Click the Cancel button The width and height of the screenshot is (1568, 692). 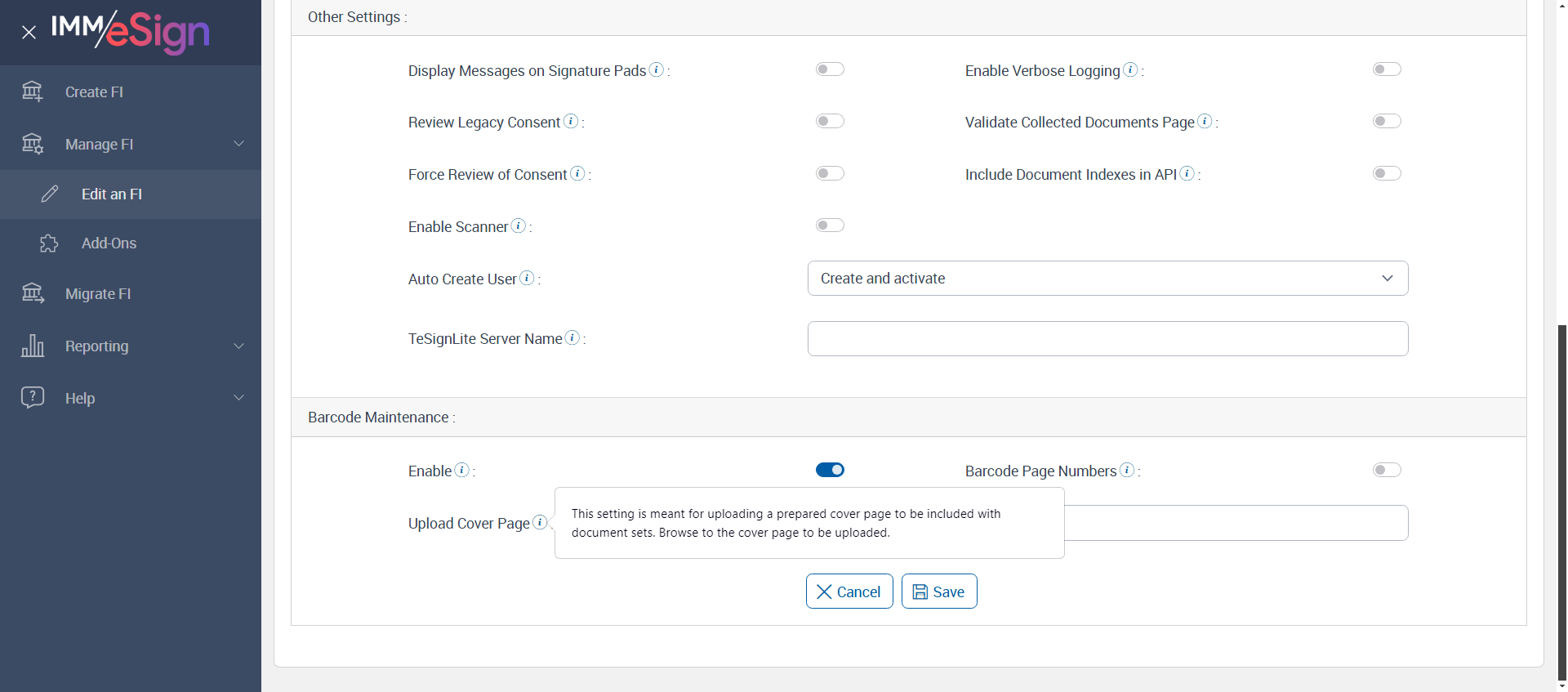(x=849, y=592)
